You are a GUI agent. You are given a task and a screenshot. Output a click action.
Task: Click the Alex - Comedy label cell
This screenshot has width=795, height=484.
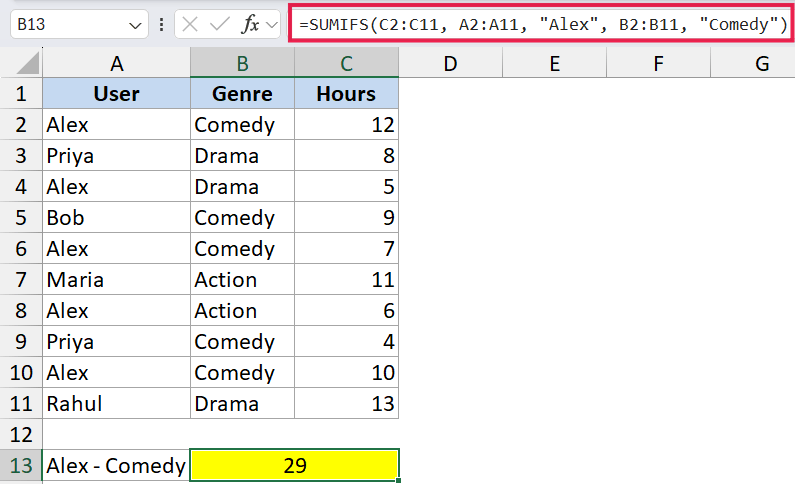click(x=117, y=465)
